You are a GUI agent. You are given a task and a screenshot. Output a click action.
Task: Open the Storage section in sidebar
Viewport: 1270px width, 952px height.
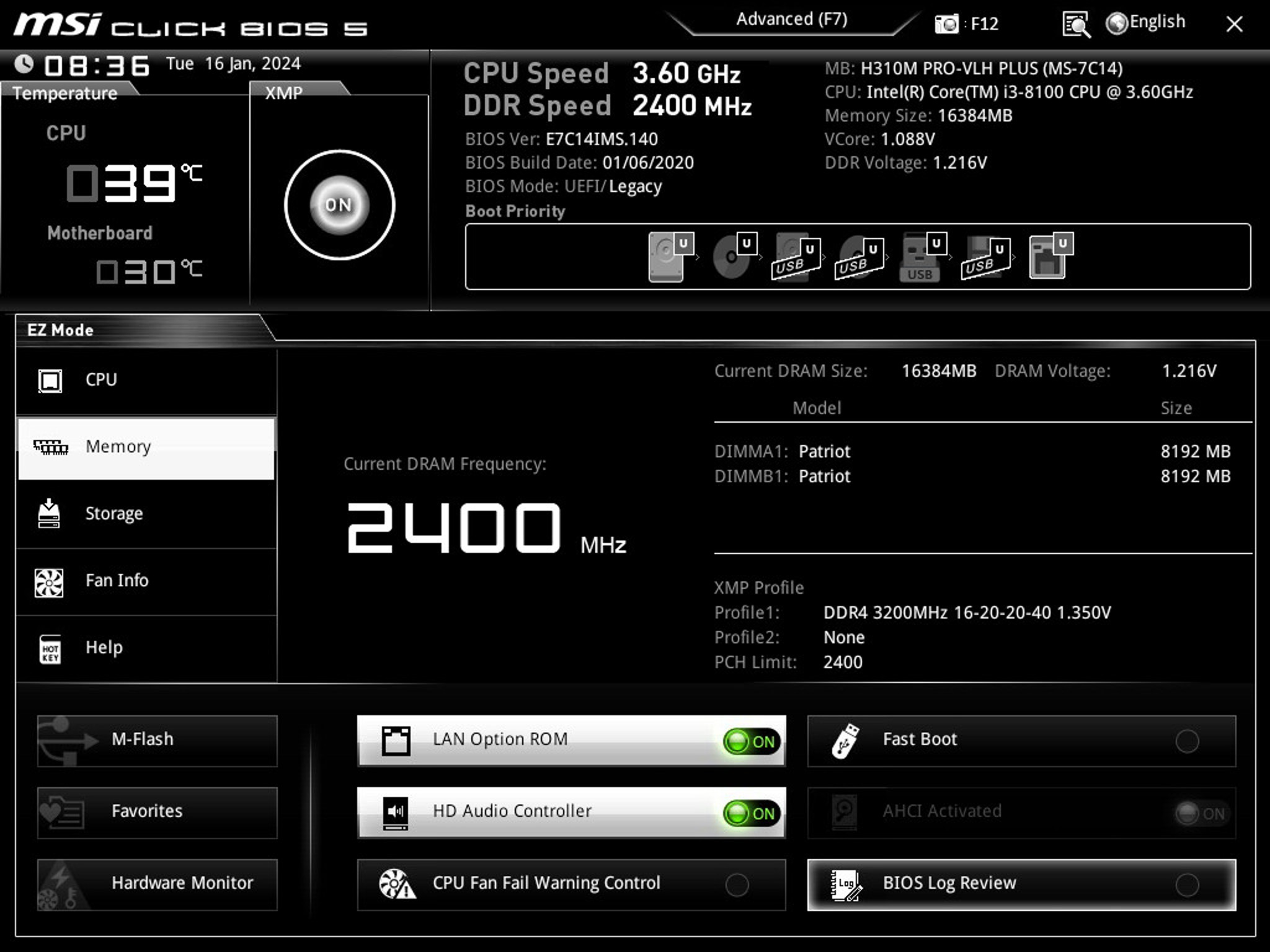tap(146, 514)
